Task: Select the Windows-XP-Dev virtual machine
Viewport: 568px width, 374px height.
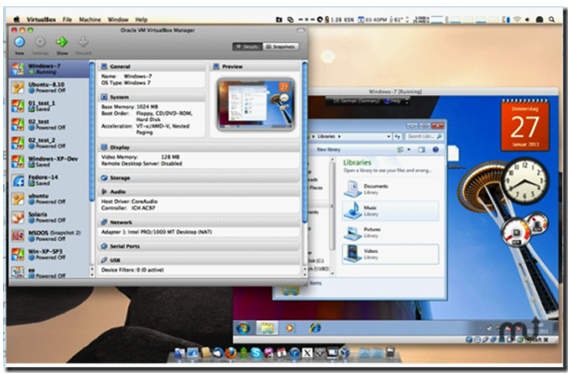Action: 49,161
